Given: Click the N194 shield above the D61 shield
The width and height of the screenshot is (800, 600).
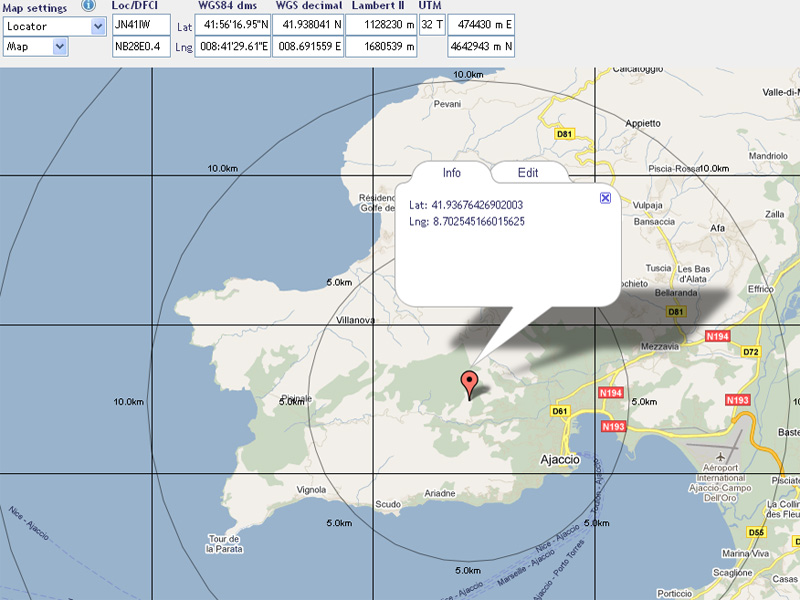Looking at the screenshot, I should 611,393.
